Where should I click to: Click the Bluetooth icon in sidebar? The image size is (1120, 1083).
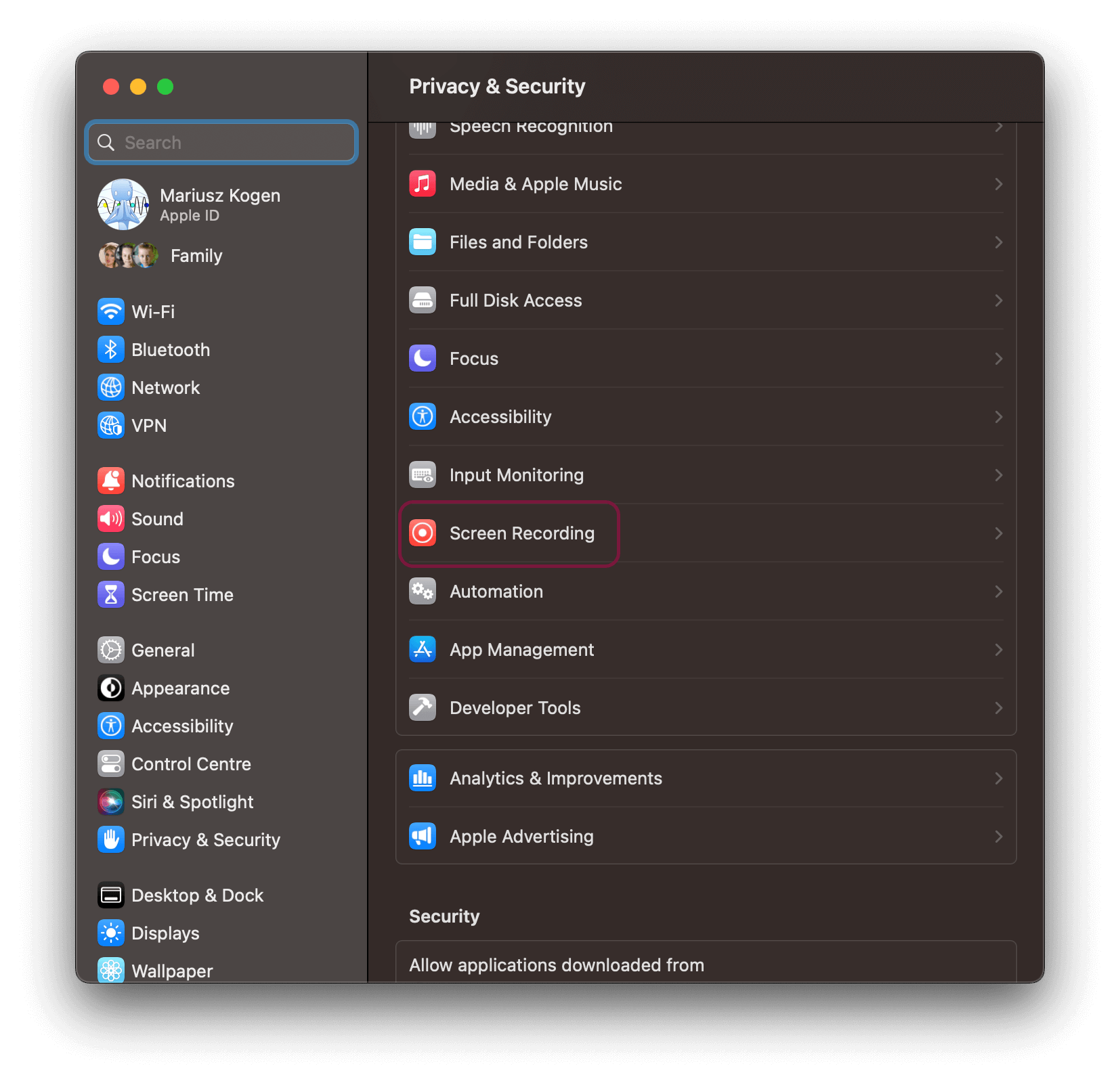point(111,350)
